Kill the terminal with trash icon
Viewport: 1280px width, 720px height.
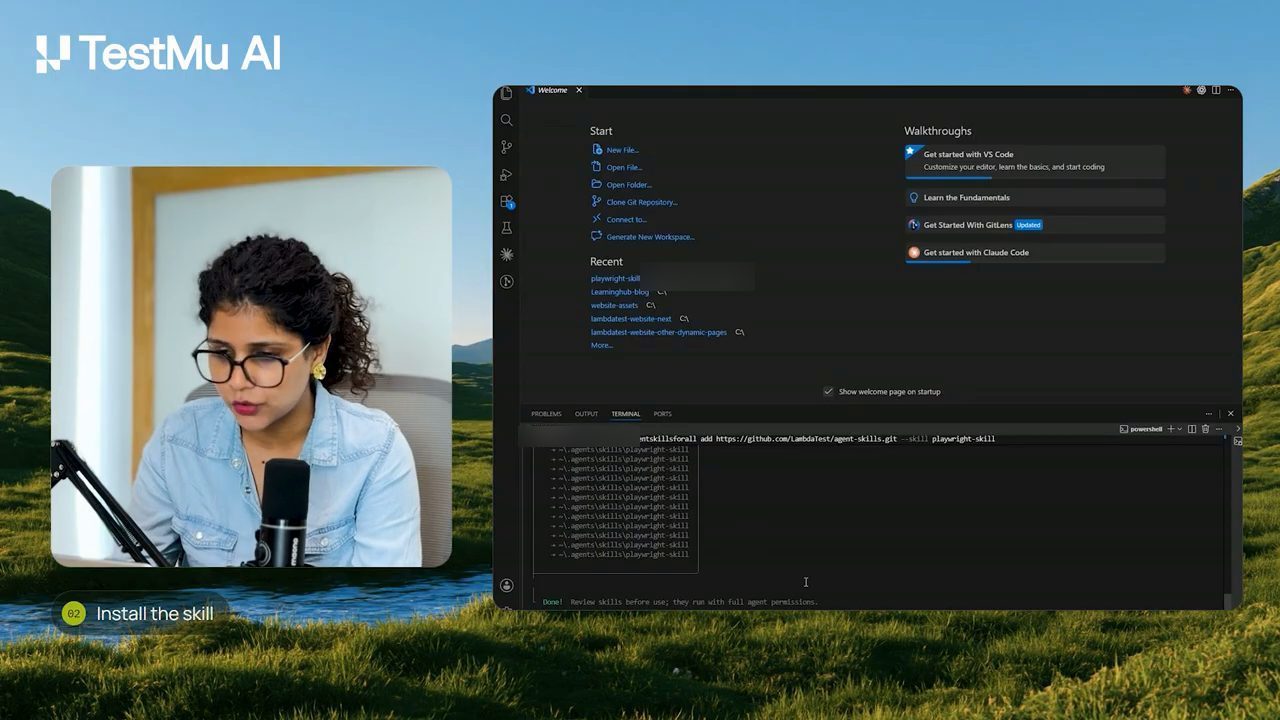[1205, 429]
